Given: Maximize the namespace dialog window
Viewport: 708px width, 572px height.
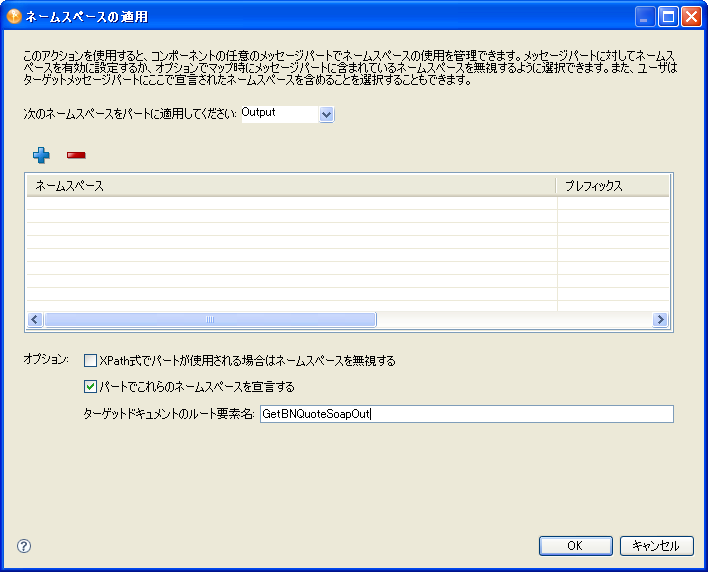Looking at the screenshot, I should coord(668,17).
